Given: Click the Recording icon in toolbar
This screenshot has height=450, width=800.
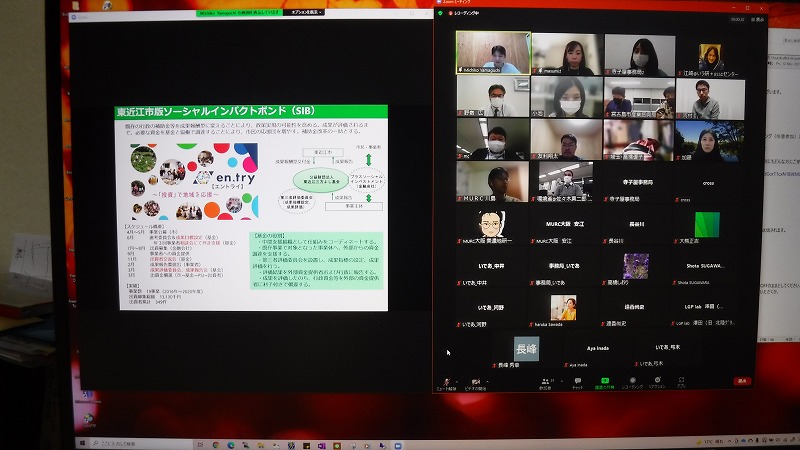Looking at the screenshot, I should (x=633, y=384).
